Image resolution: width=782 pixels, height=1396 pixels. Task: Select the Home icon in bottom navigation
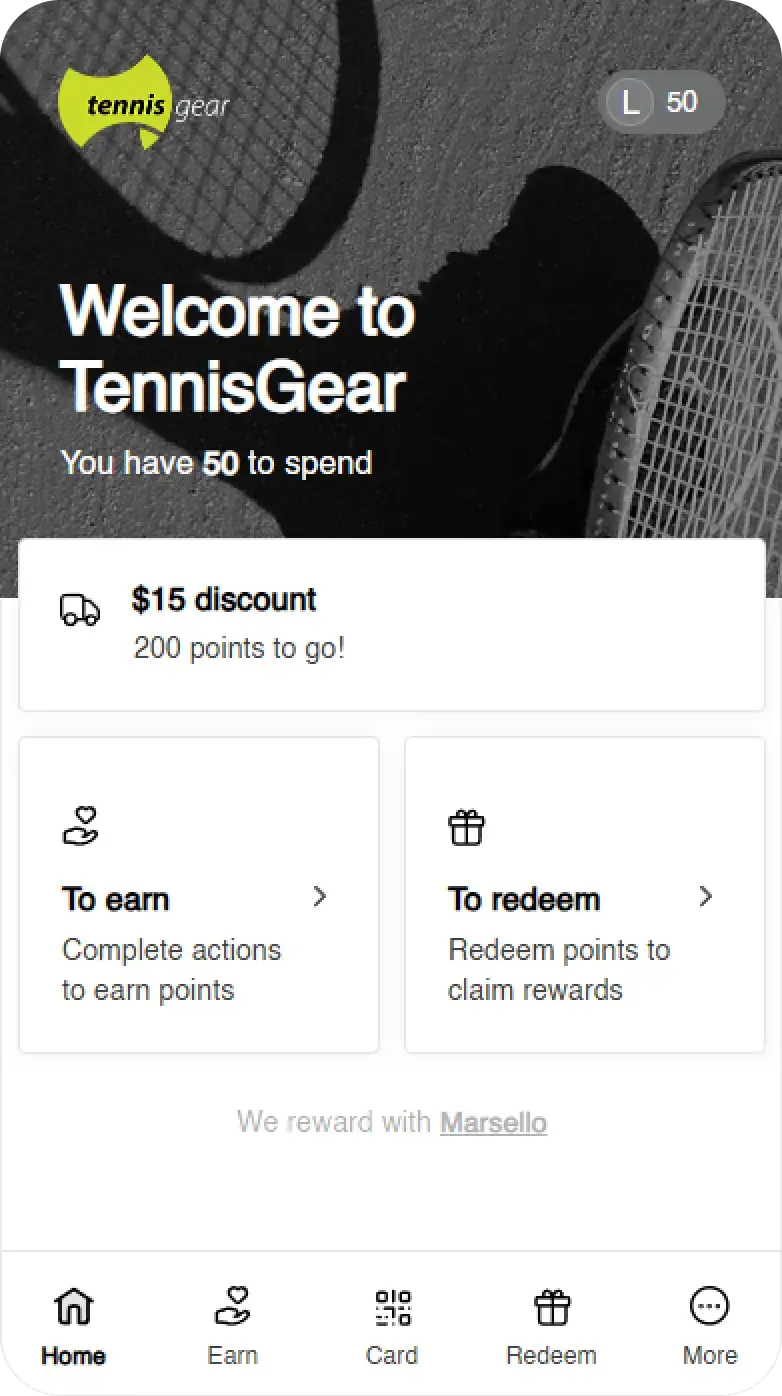[72, 1306]
